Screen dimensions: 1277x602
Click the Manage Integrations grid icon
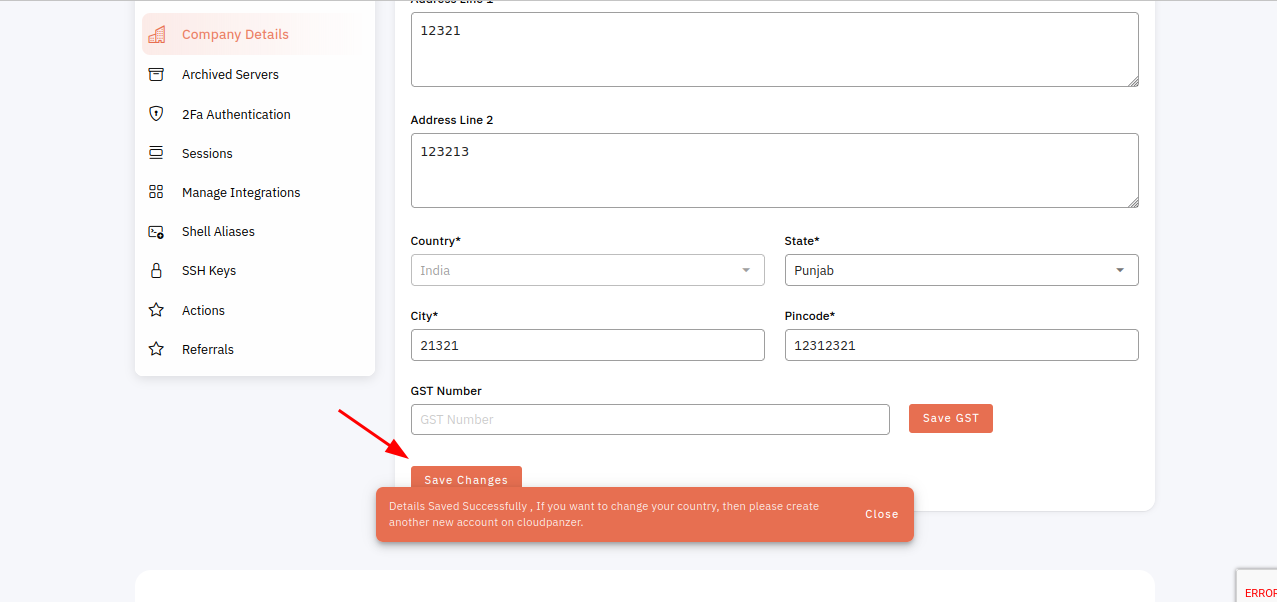[156, 192]
